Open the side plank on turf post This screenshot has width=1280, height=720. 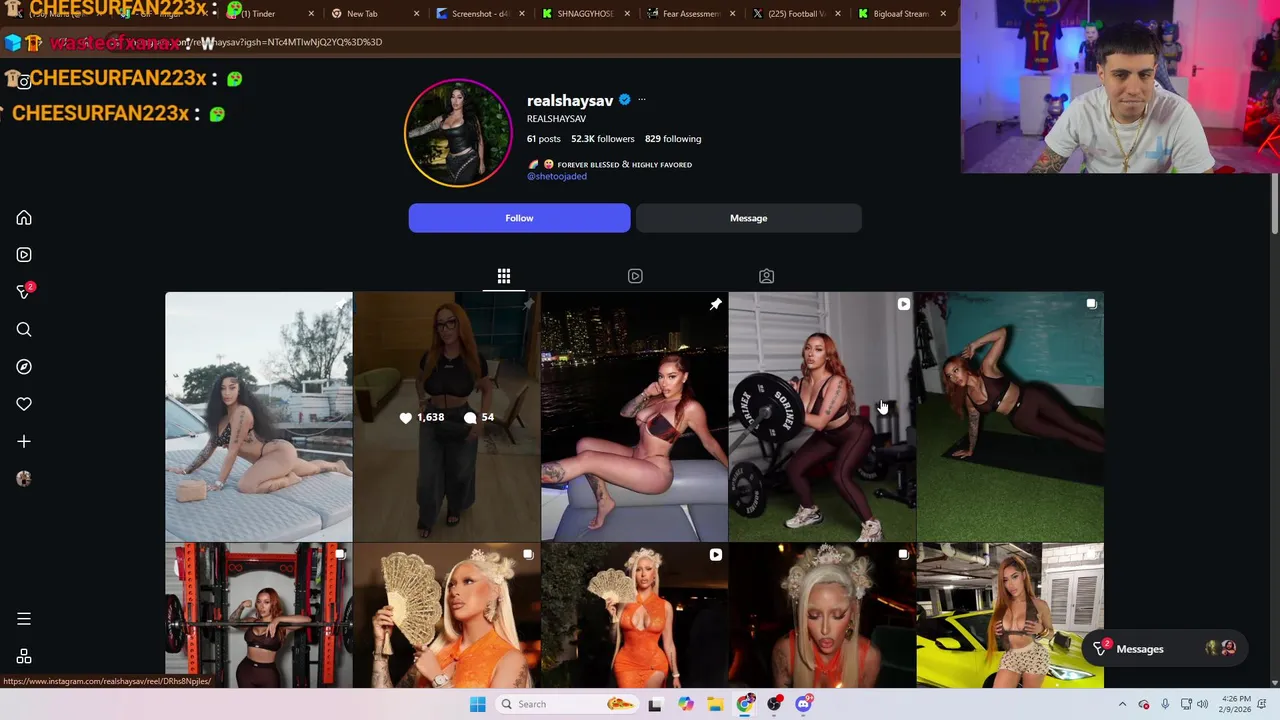pos(1010,416)
